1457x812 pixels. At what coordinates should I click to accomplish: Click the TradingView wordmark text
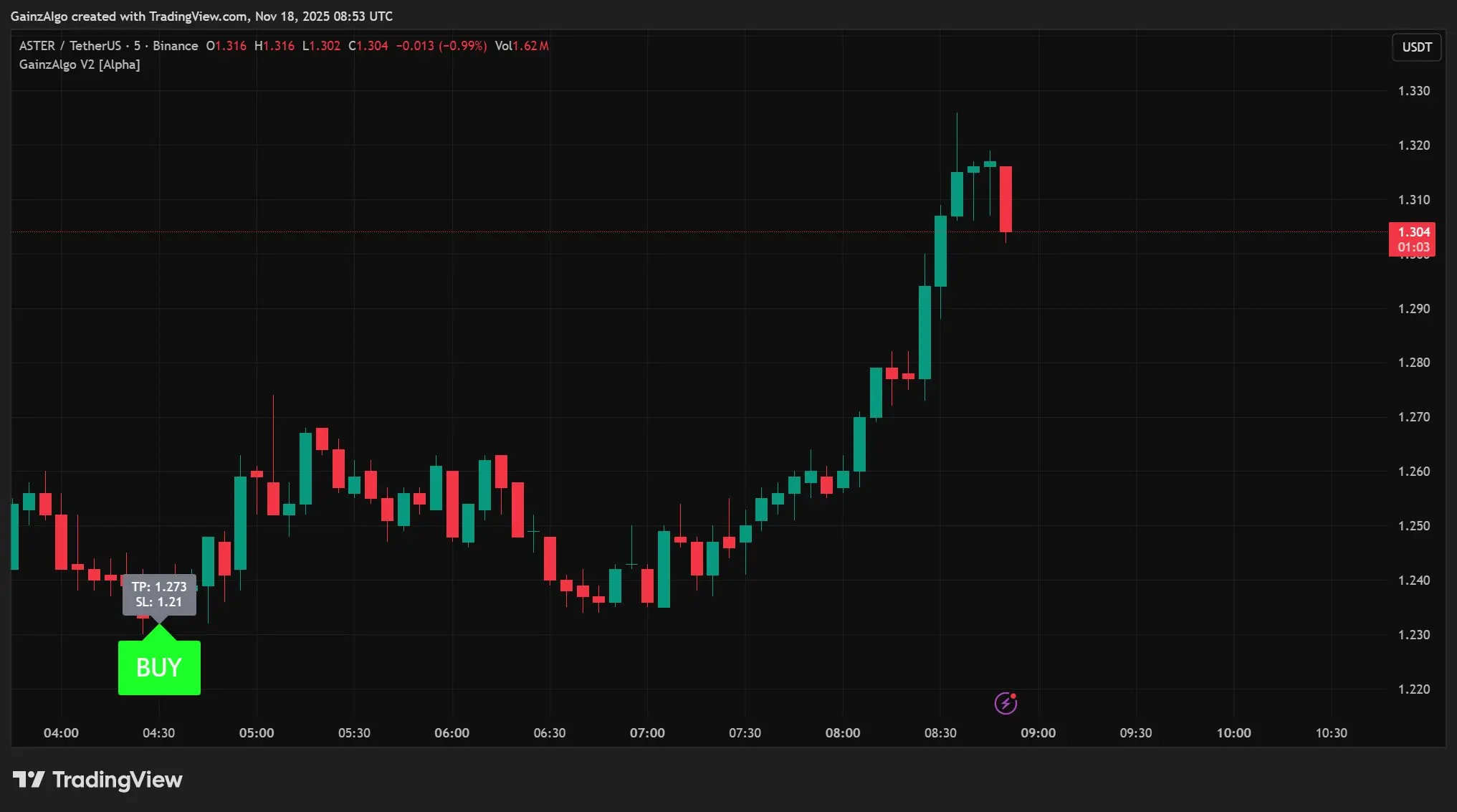point(118,780)
